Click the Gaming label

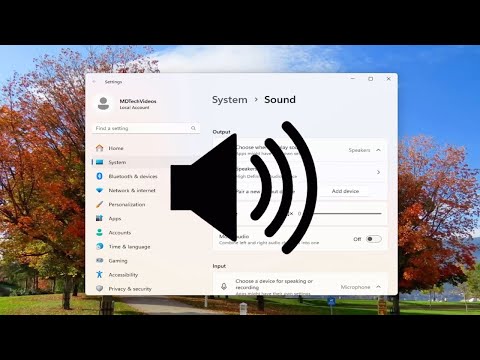[118, 261]
